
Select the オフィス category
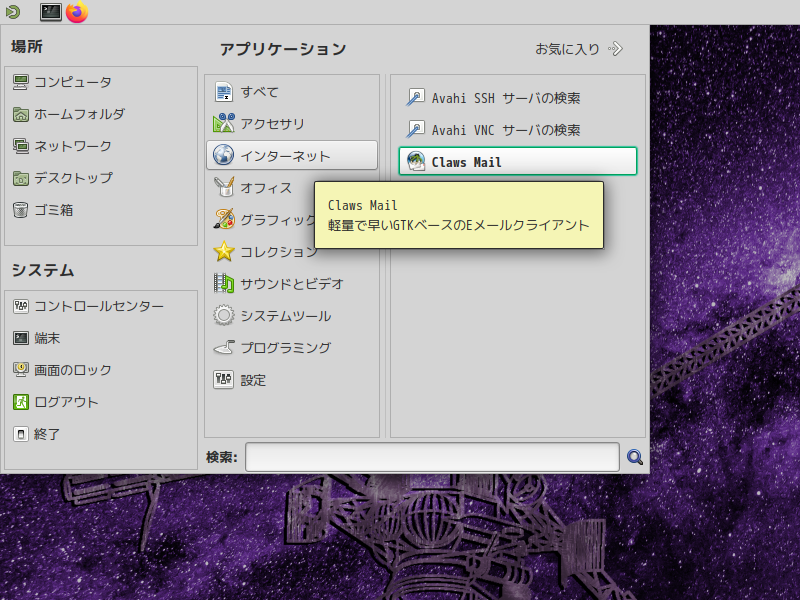(260, 188)
